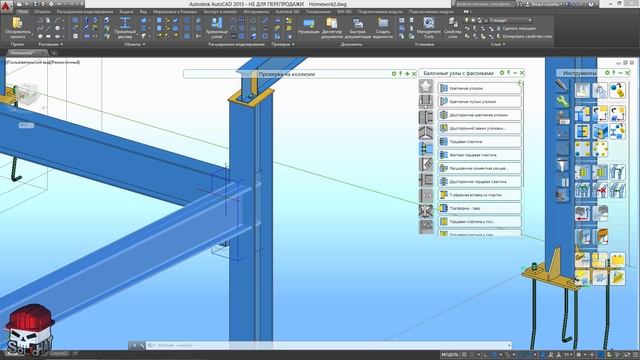Open the Export and import ribbon tab
This screenshot has width=640, height=360.
[x=219, y=12]
